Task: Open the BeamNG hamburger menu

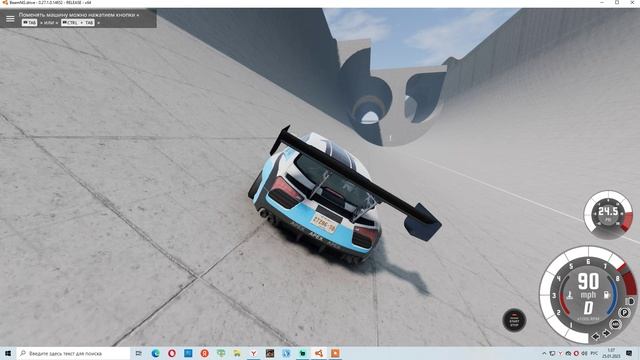Action: [10, 18]
